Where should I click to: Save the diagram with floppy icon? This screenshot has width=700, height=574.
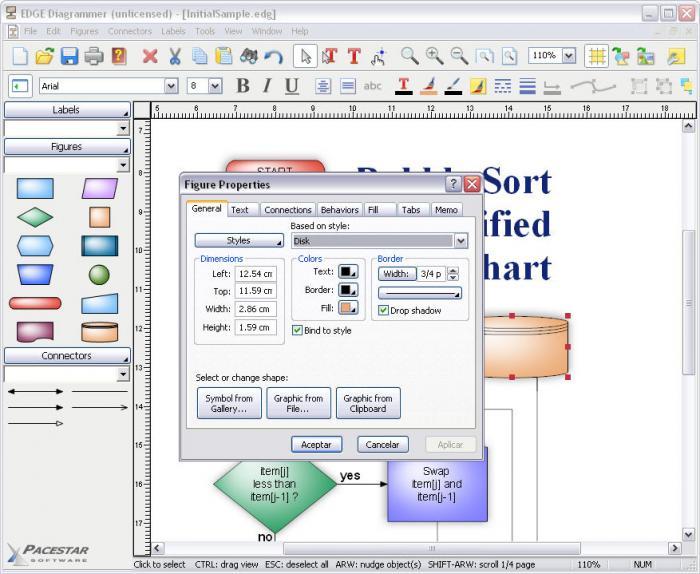coord(69,56)
